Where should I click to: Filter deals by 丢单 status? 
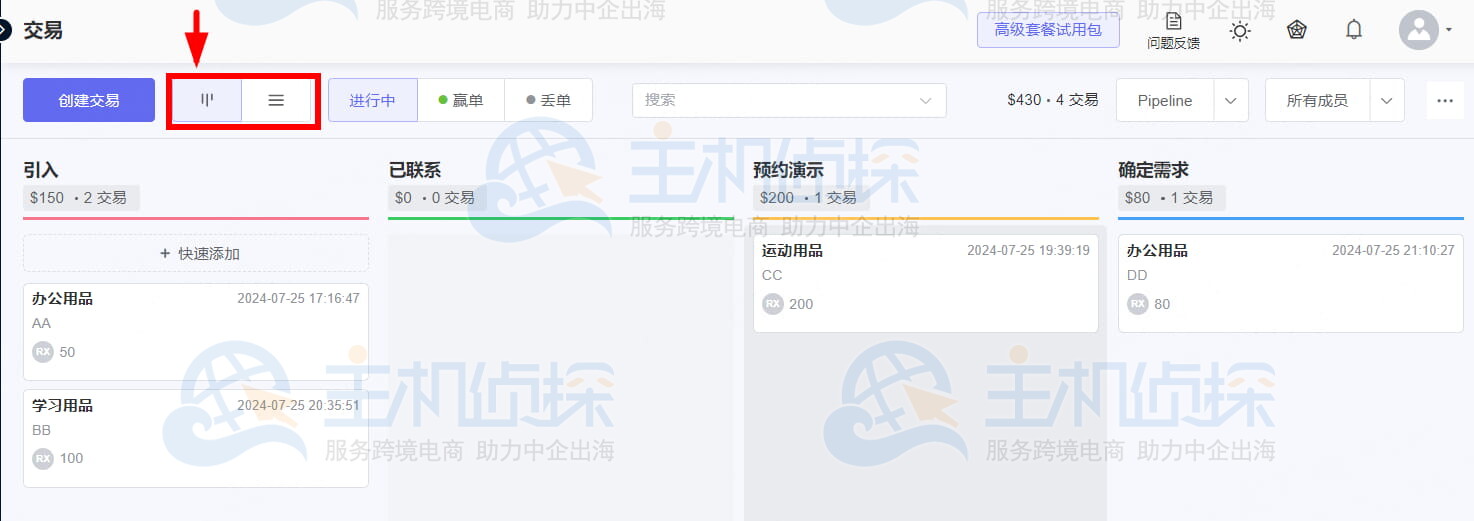[x=549, y=100]
